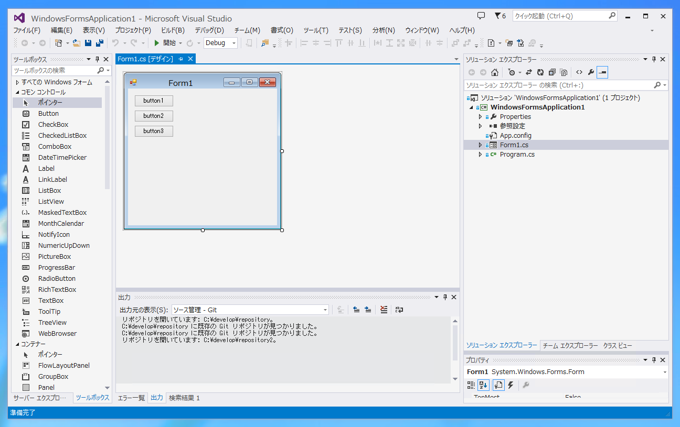
Task: Expand All Windows Forms toolbox group
Action: (17, 82)
